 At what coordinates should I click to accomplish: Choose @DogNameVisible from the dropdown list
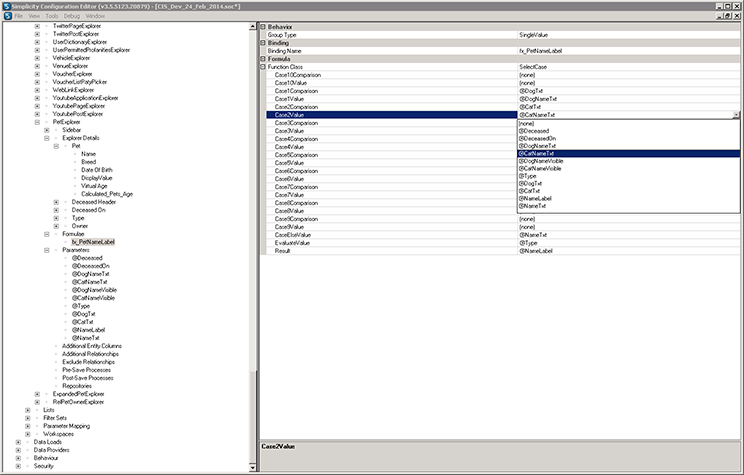click(x=545, y=161)
